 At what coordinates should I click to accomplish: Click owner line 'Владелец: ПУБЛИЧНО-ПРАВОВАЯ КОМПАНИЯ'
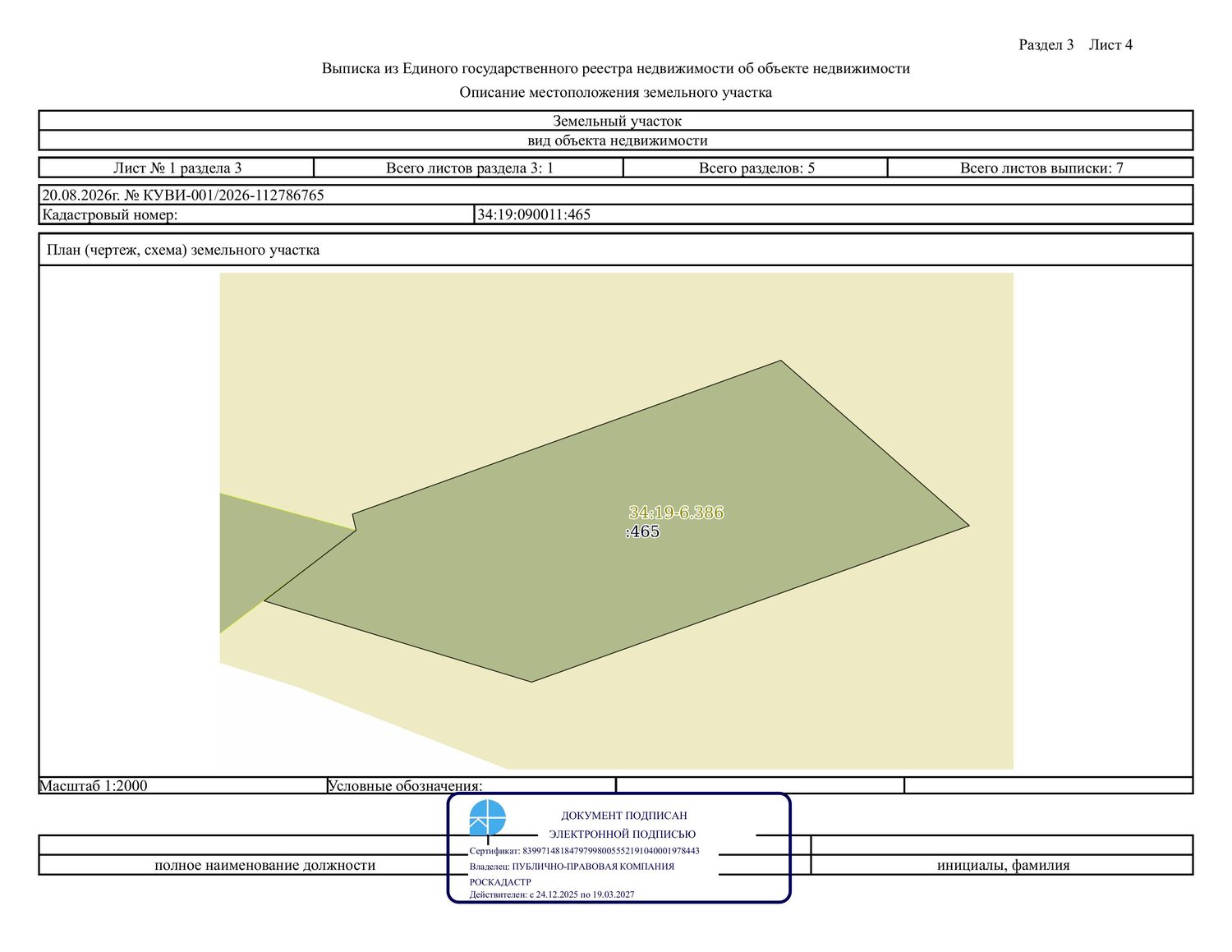[572, 867]
